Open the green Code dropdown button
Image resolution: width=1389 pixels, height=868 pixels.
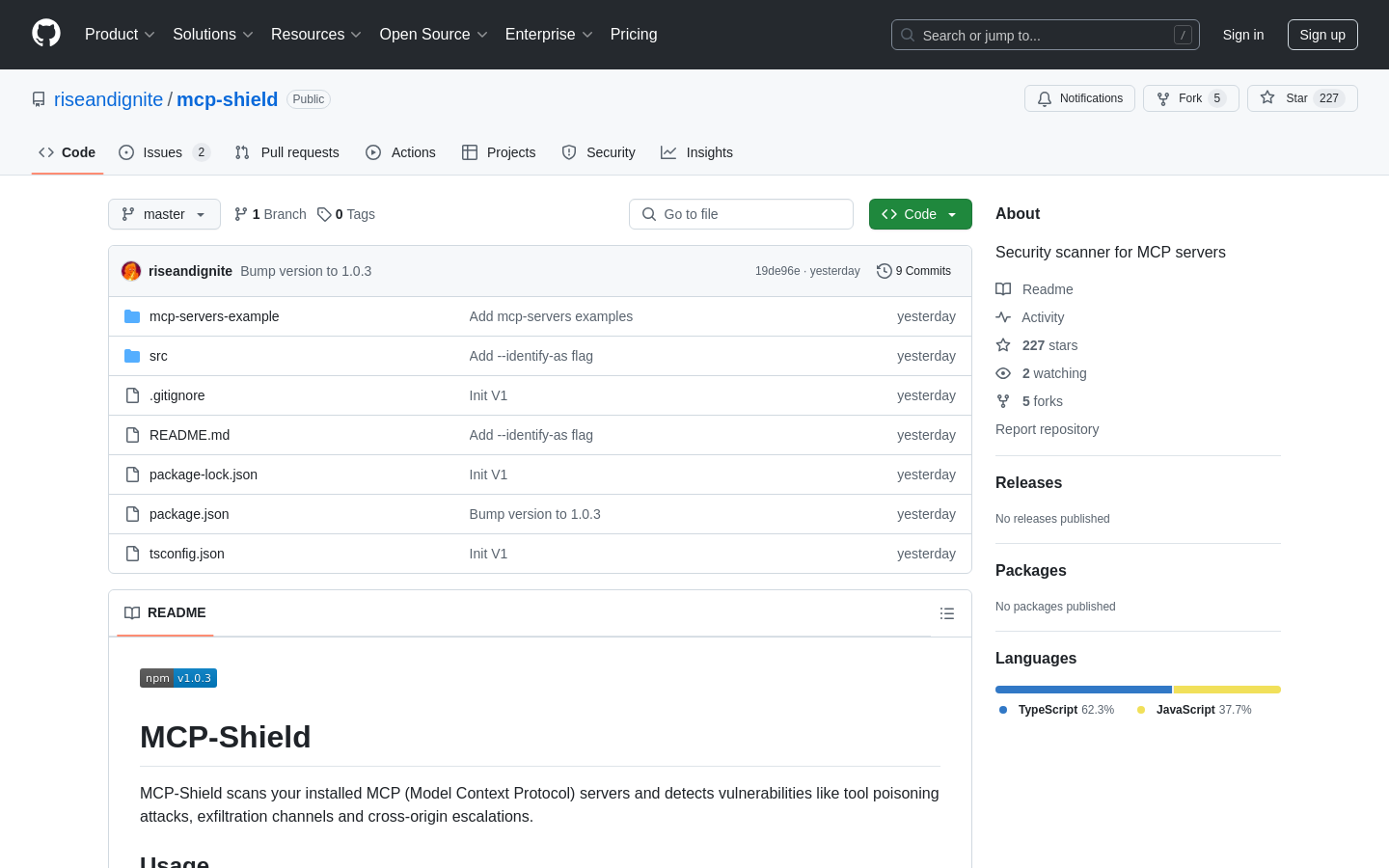920,214
